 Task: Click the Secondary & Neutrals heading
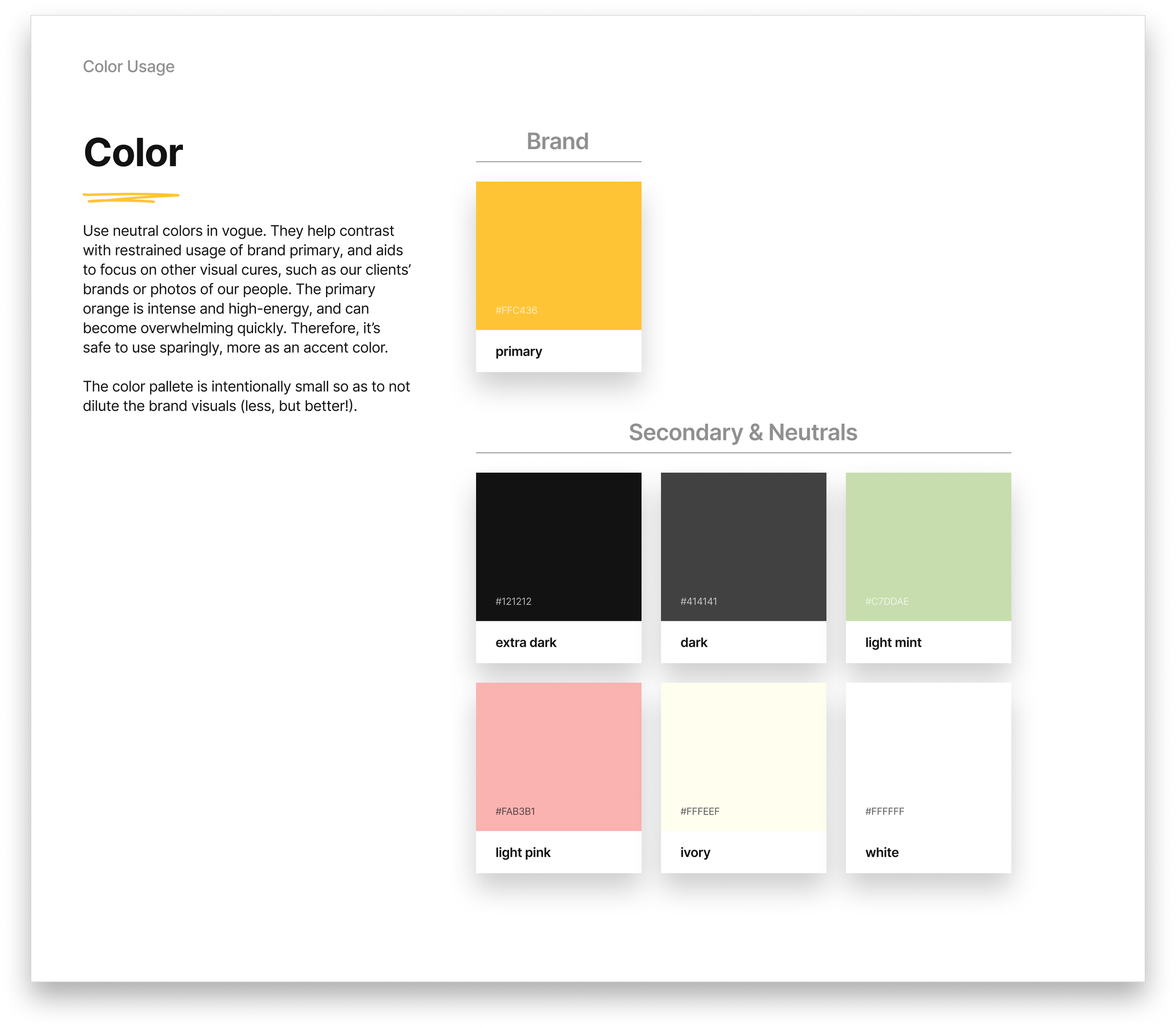pyautogui.click(x=743, y=432)
